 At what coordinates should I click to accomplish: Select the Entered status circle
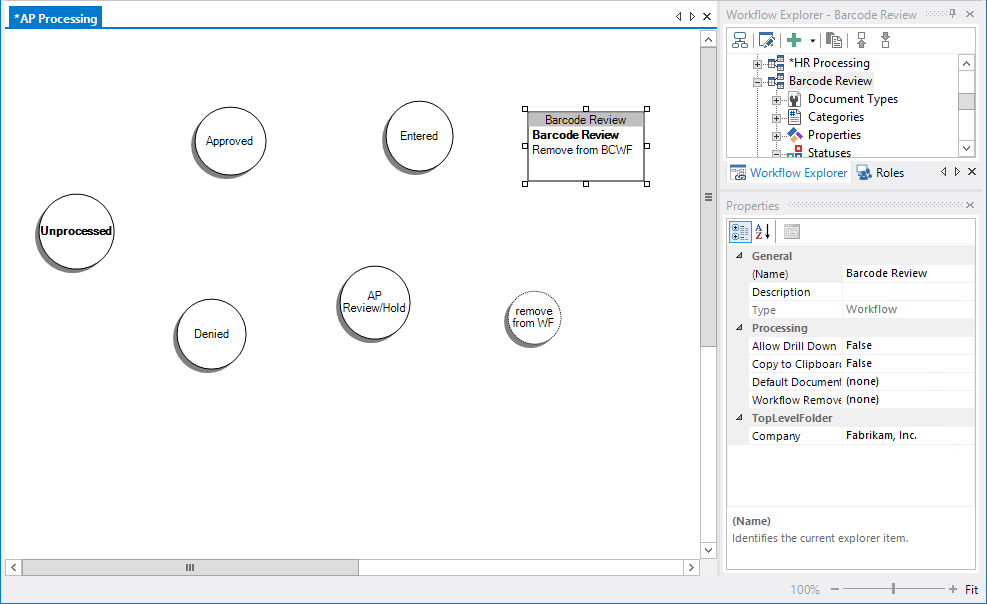[419, 136]
